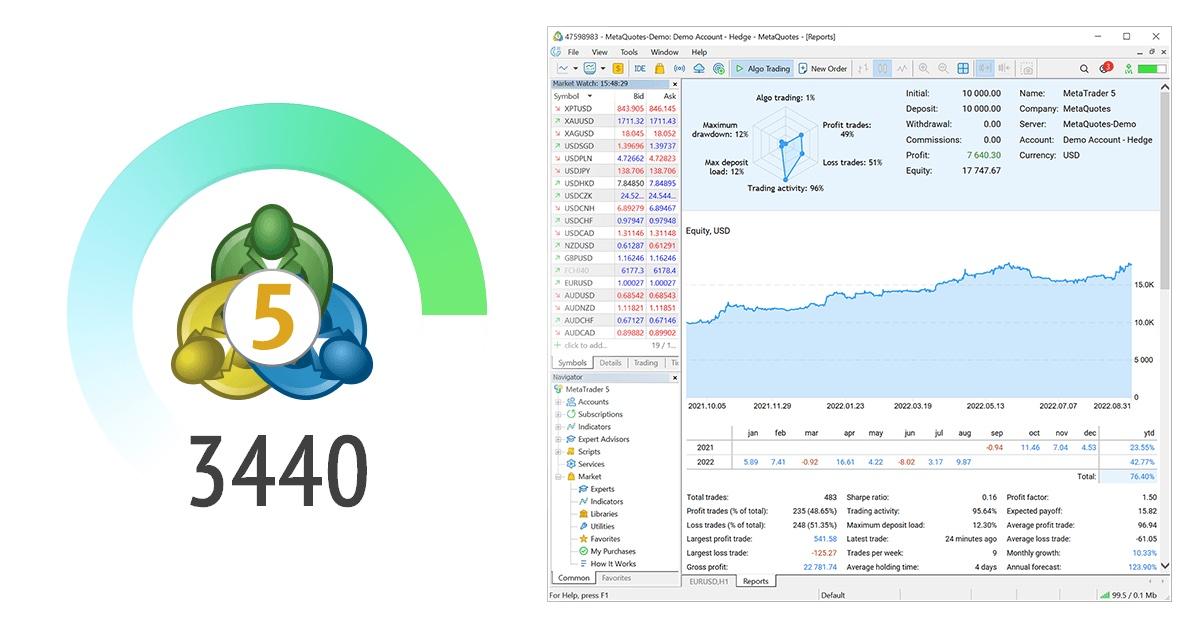1200x628 pixels.
Task: Expand the Expert Advisors tree node
Action: point(559,439)
